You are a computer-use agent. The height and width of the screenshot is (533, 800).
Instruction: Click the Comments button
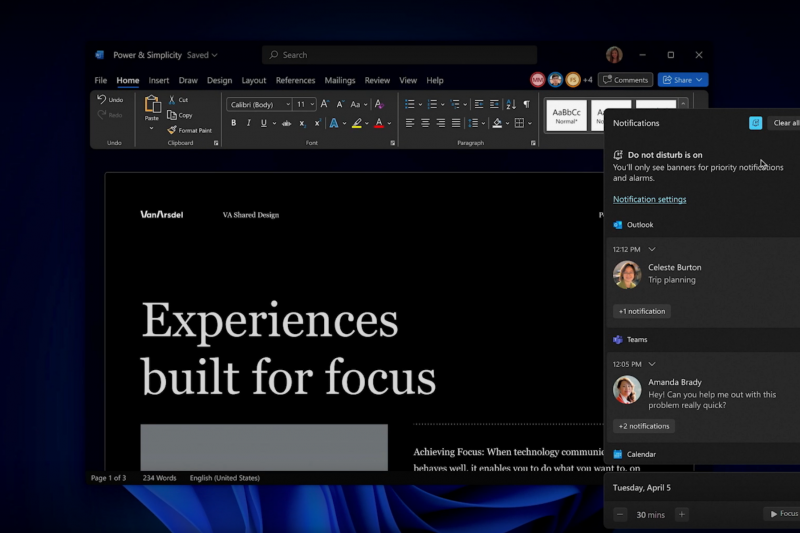coord(626,80)
